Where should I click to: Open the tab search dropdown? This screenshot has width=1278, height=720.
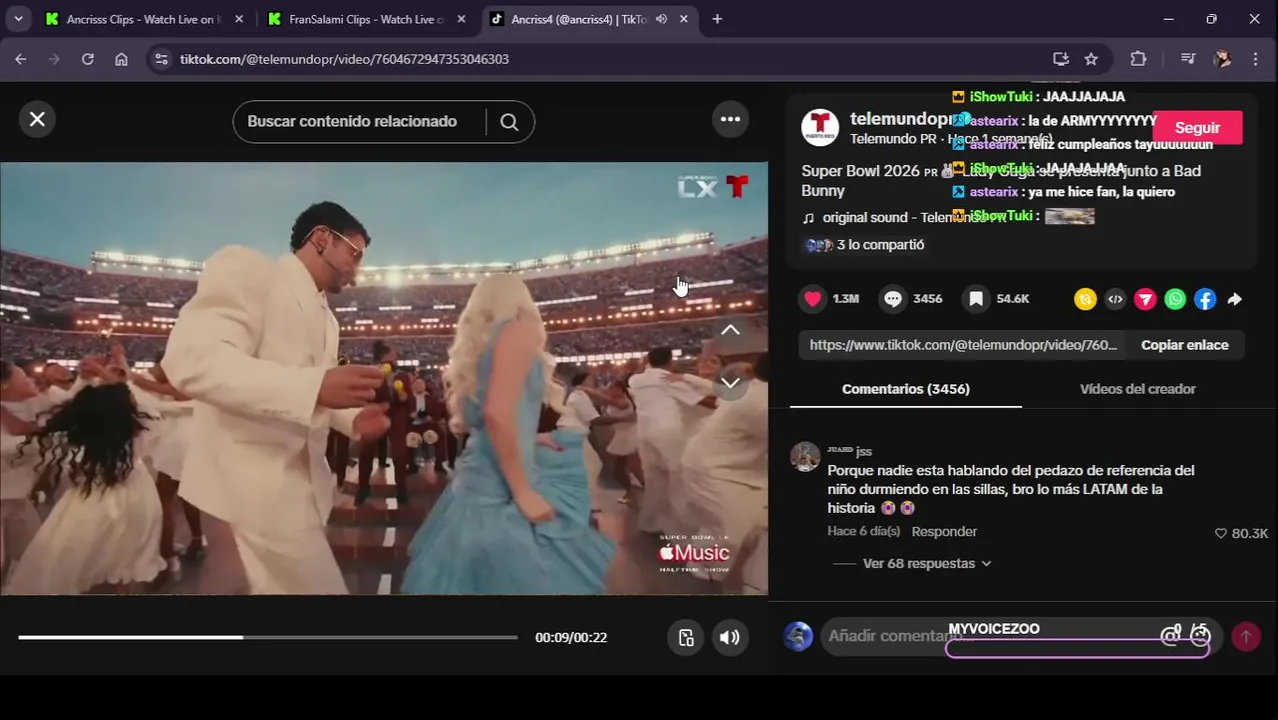(x=18, y=19)
